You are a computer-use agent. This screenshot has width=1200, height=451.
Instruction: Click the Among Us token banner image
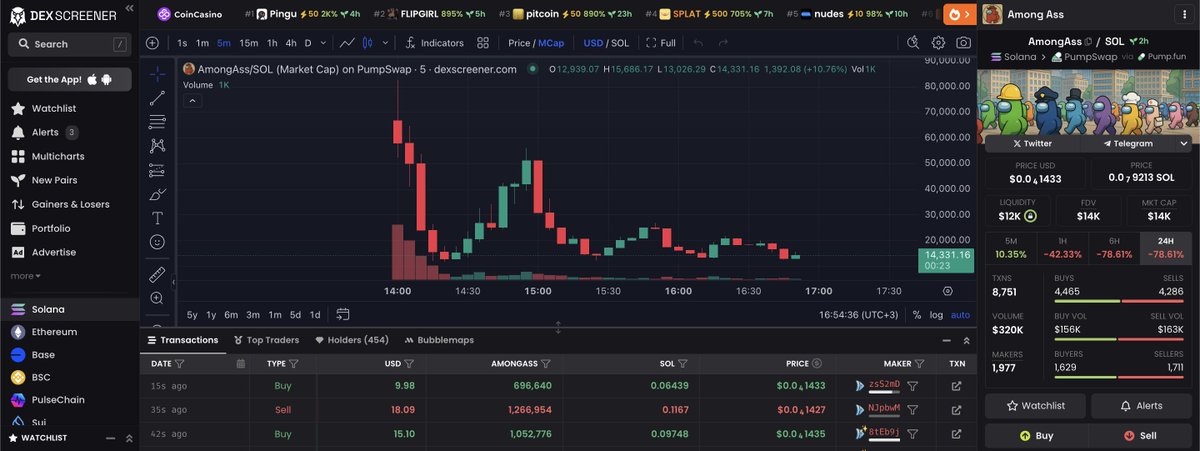pos(1089,106)
